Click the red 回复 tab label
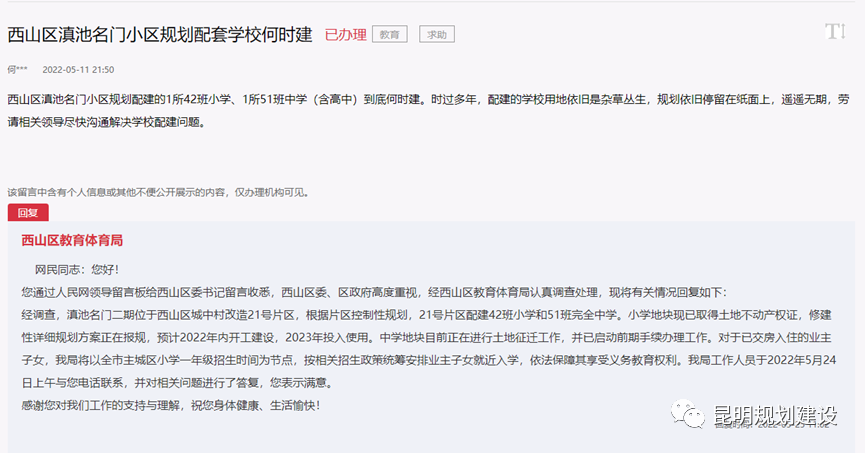Image resolution: width=865 pixels, height=453 pixels. click(28, 213)
